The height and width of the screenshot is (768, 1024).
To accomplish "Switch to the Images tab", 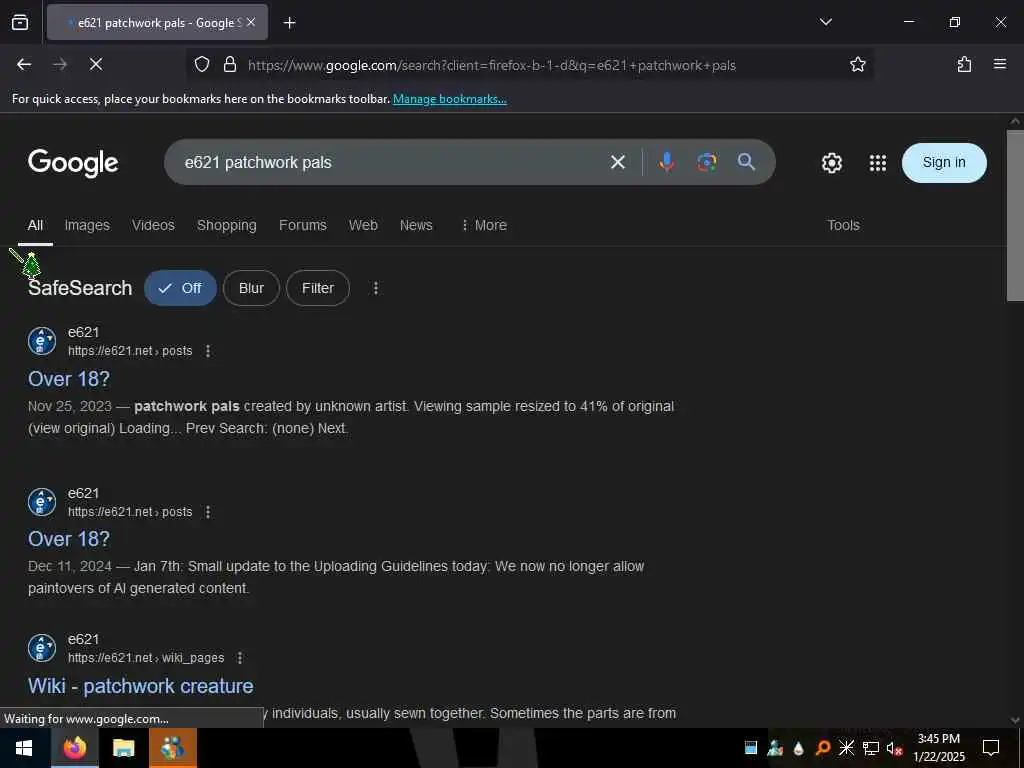I will click(x=87, y=225).
